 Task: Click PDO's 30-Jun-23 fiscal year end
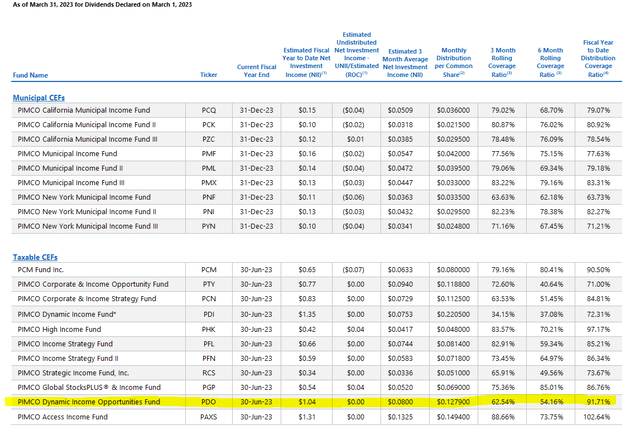(x=256, y=402)
